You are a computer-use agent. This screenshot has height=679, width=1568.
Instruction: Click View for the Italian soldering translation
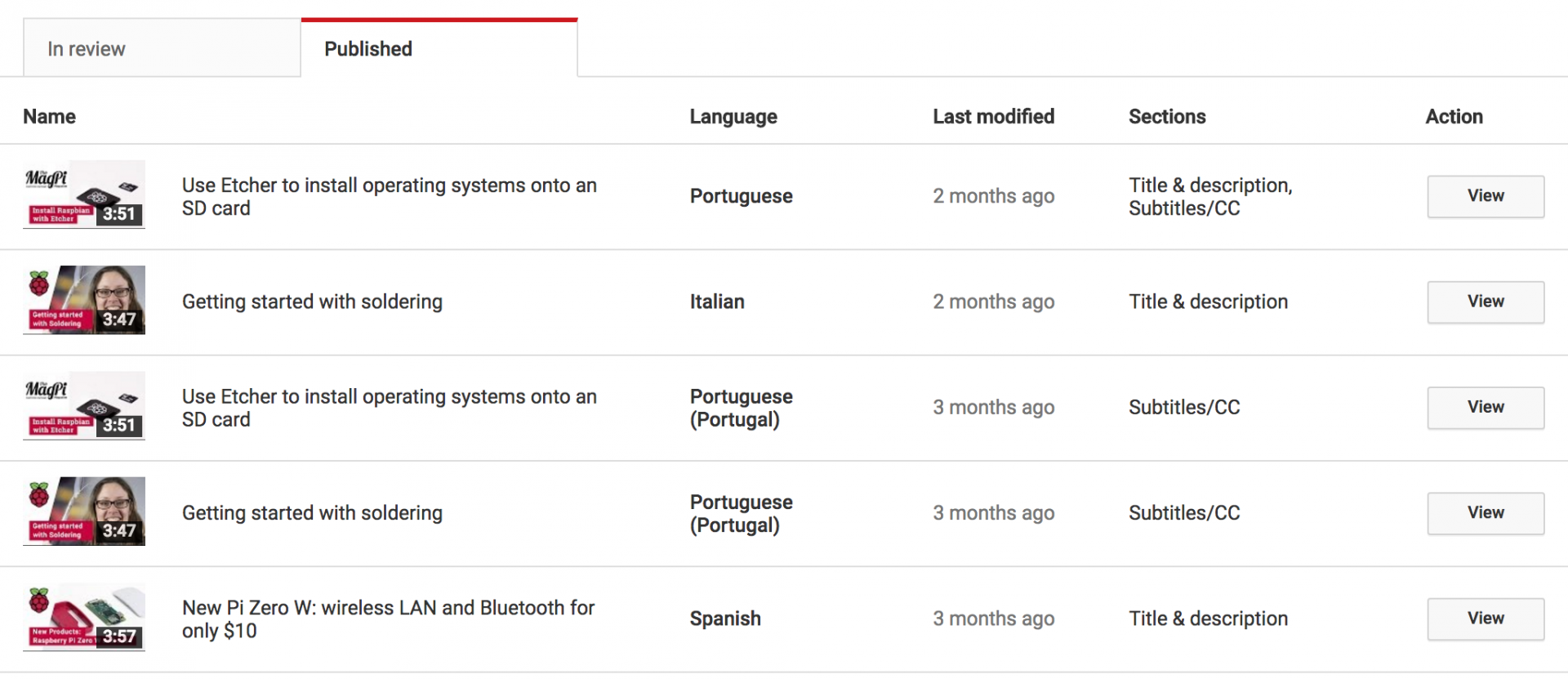click(x=1485, y=302)
